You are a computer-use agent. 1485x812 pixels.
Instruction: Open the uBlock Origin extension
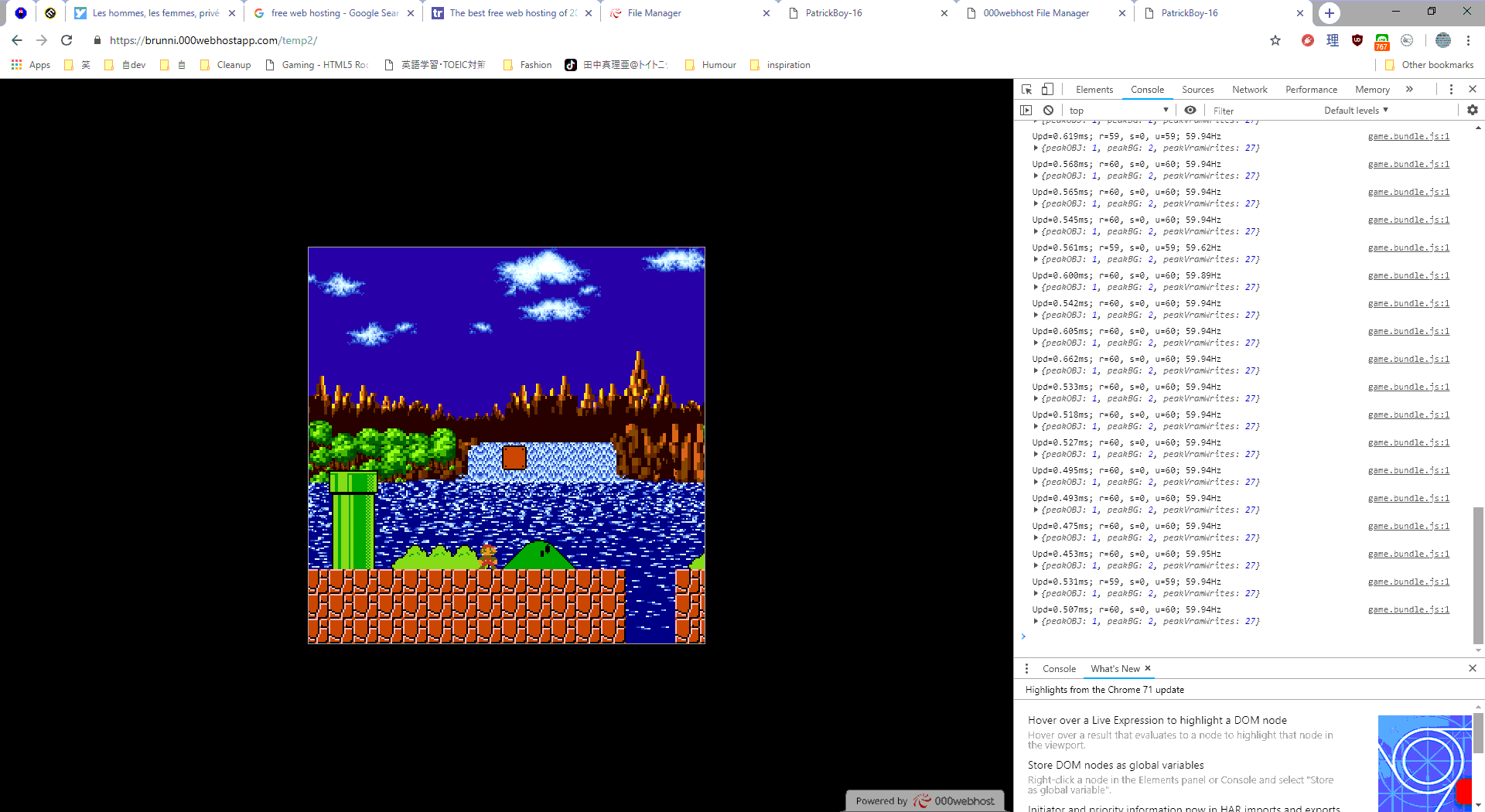[1357, 40]
